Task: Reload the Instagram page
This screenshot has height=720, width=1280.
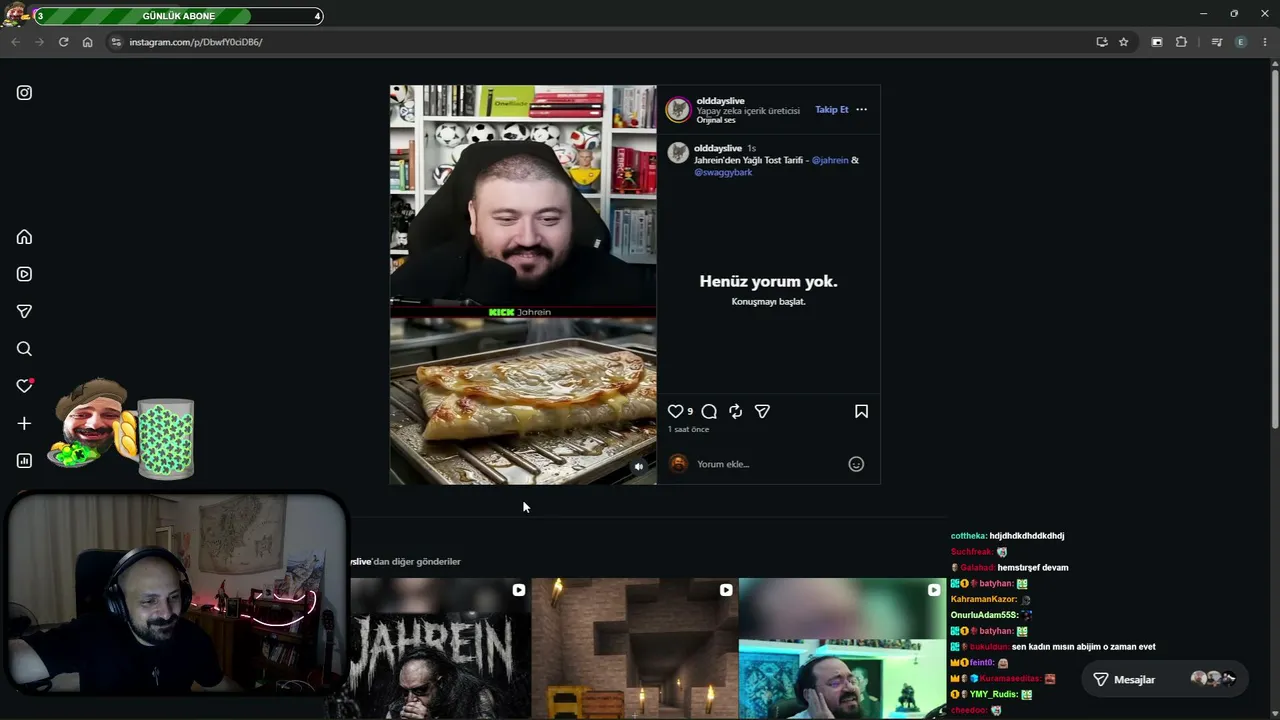Action: (x=63, y=42)
